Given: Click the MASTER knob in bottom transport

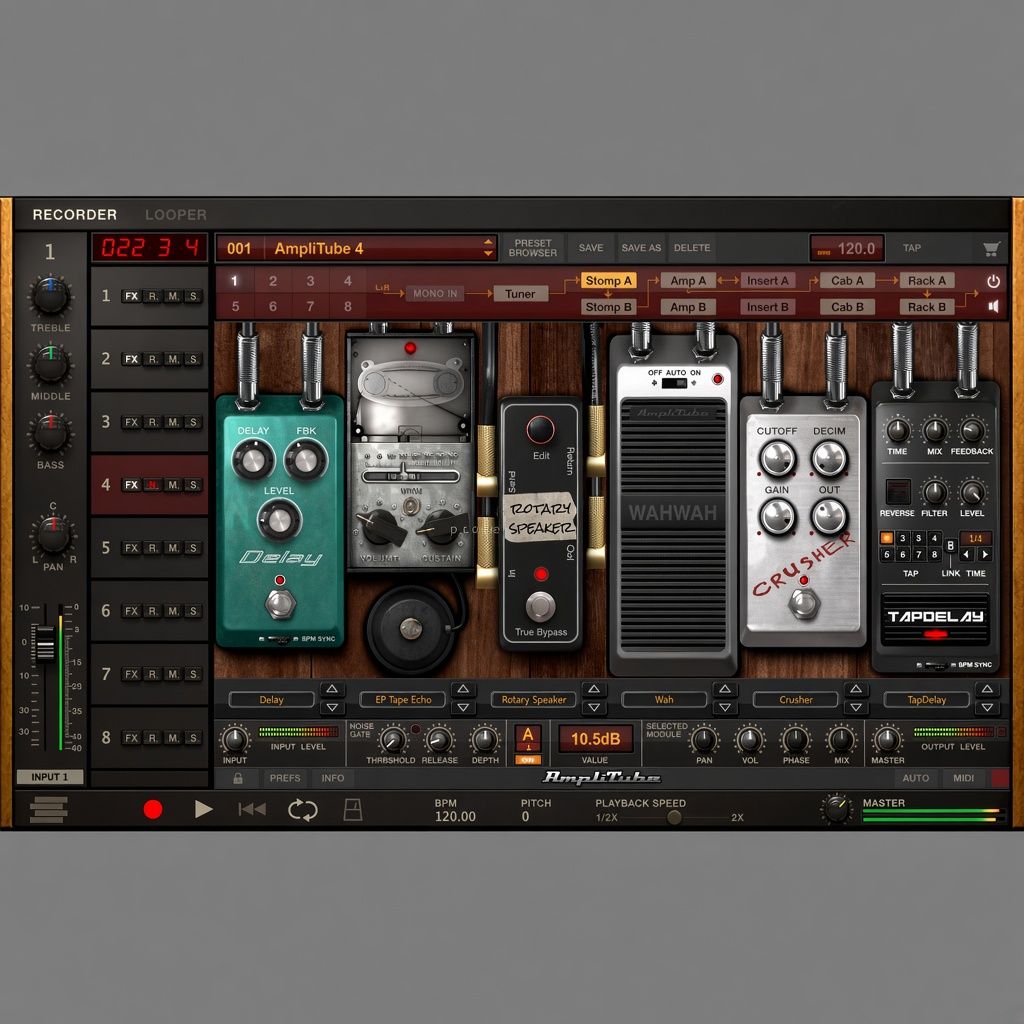Looking at the screenshot, I should (837, 810).
